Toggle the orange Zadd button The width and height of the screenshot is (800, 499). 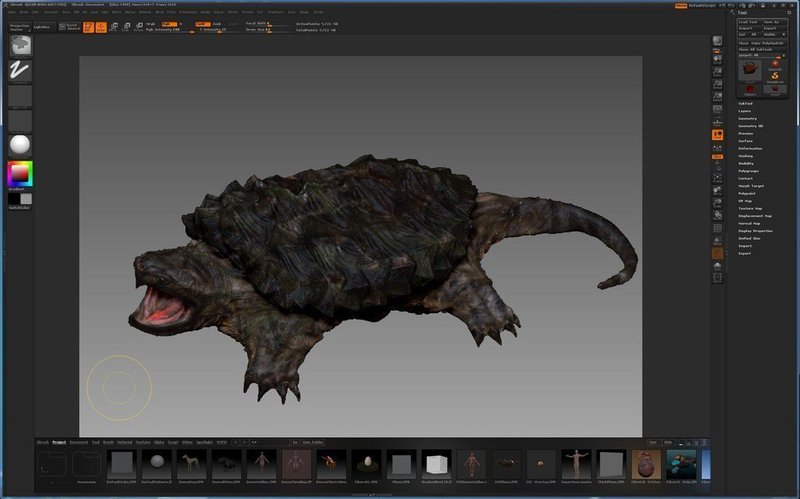[x=203, y=24]
